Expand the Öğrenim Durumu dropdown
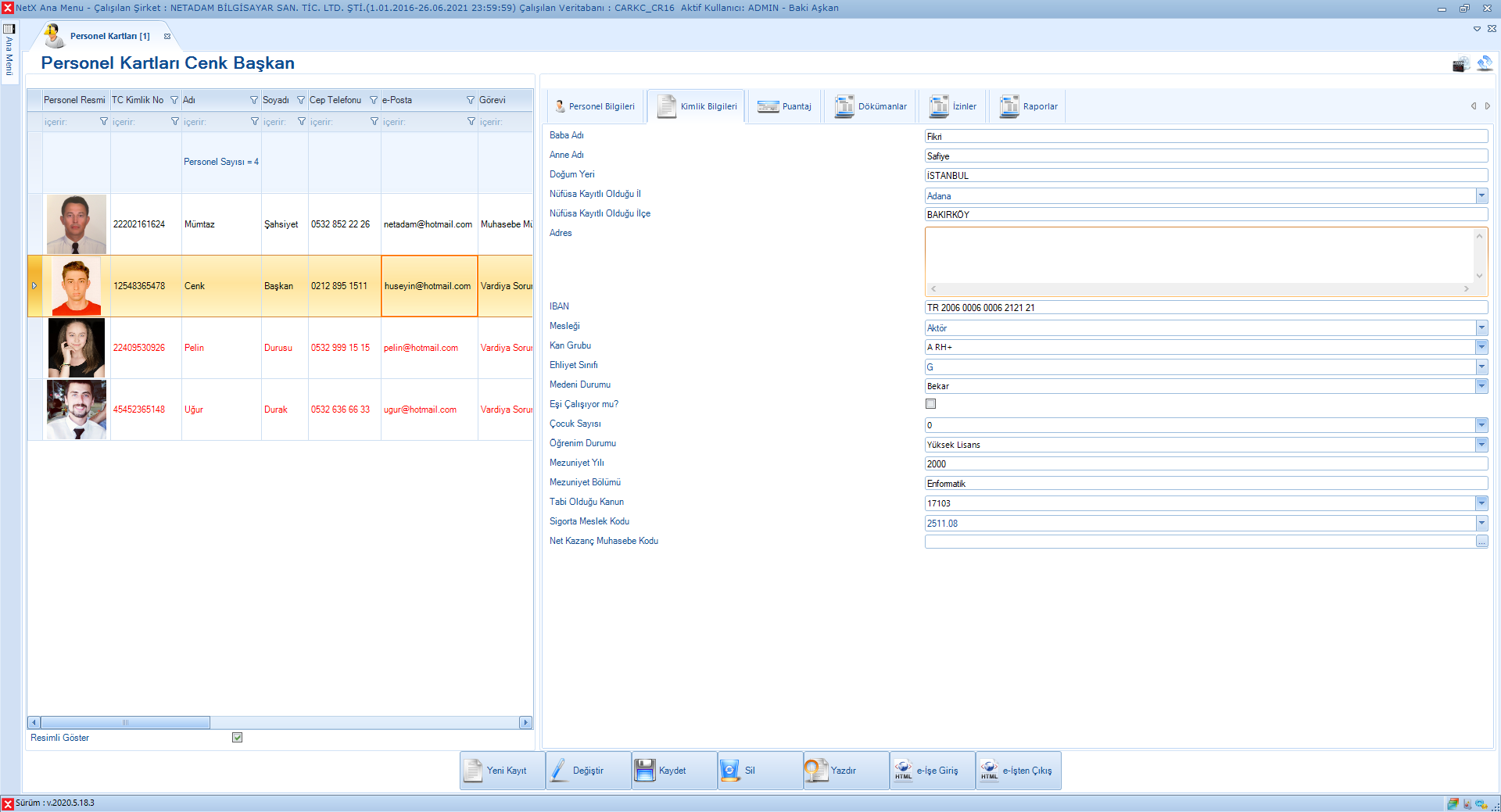The height and width of the screenshot is (812, 1501). (x=1481, y=445)
